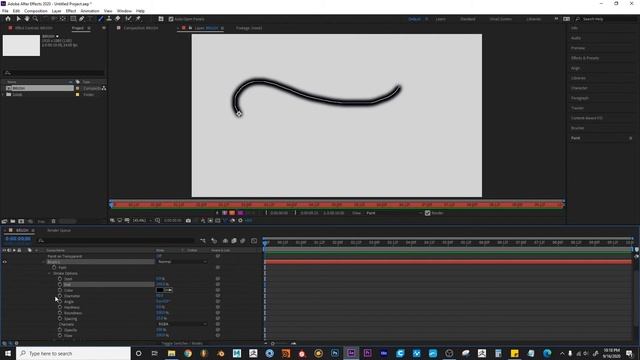Click the Draft 3D icon in timeline
640x360 pixels.
tap(214, 241)
